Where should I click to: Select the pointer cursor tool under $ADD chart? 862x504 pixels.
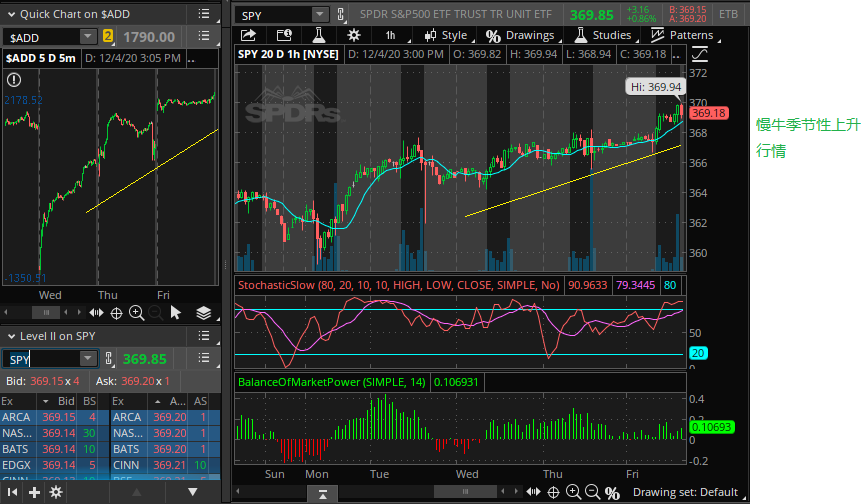175,313
